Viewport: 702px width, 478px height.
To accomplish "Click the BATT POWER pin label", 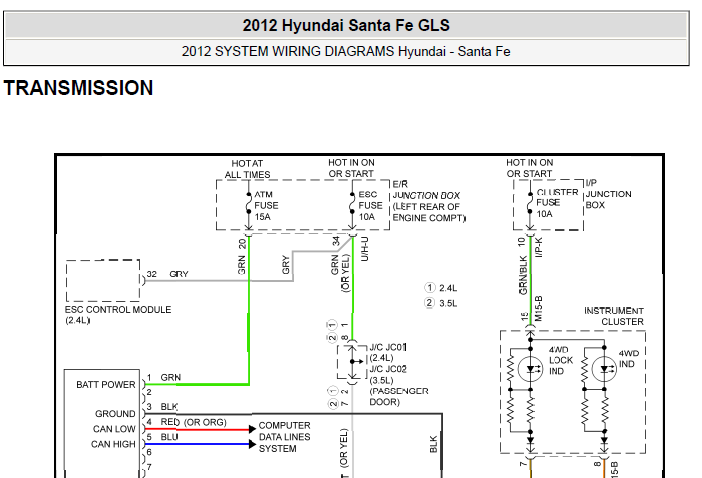I will 106,385.
